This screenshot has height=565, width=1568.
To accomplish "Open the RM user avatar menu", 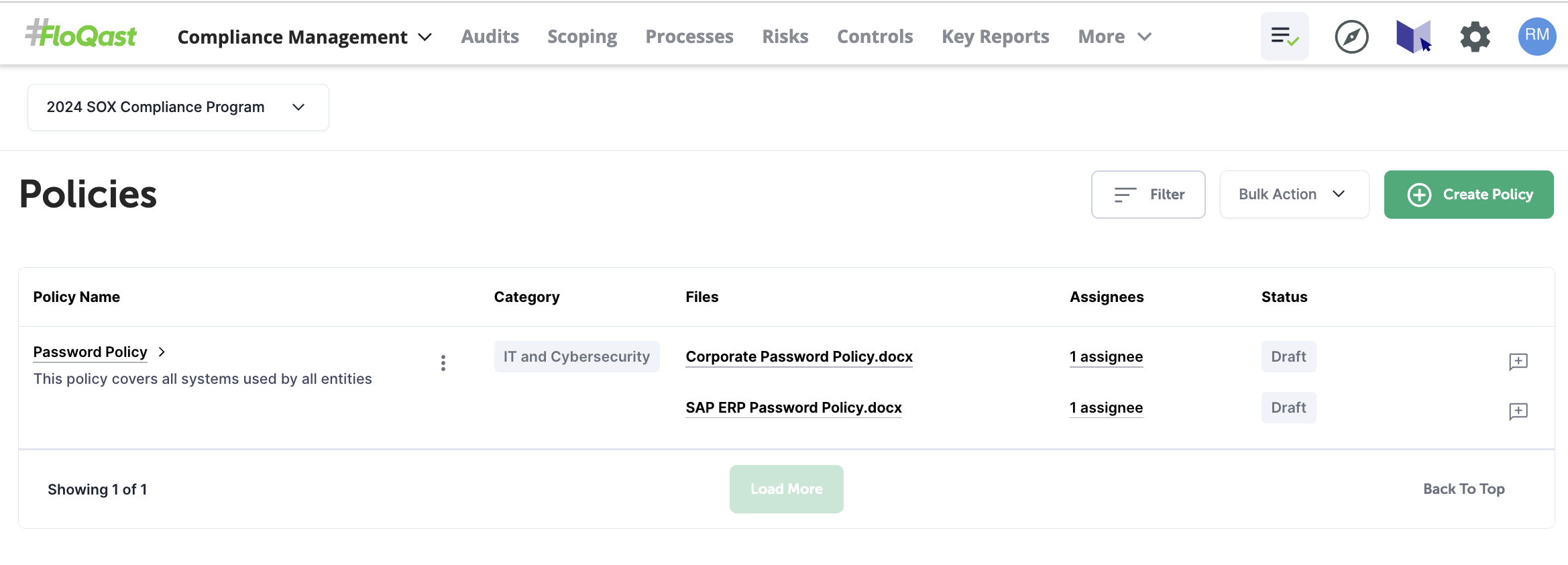I will pyautogui.click(x=1536, y=36).
